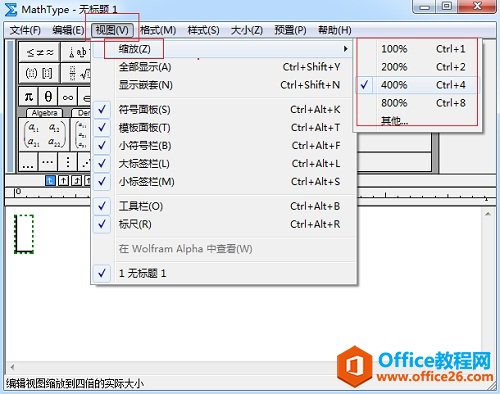Insert the pi symbol
The width and height of the screenshot is (500, 394).
(29, 97)
